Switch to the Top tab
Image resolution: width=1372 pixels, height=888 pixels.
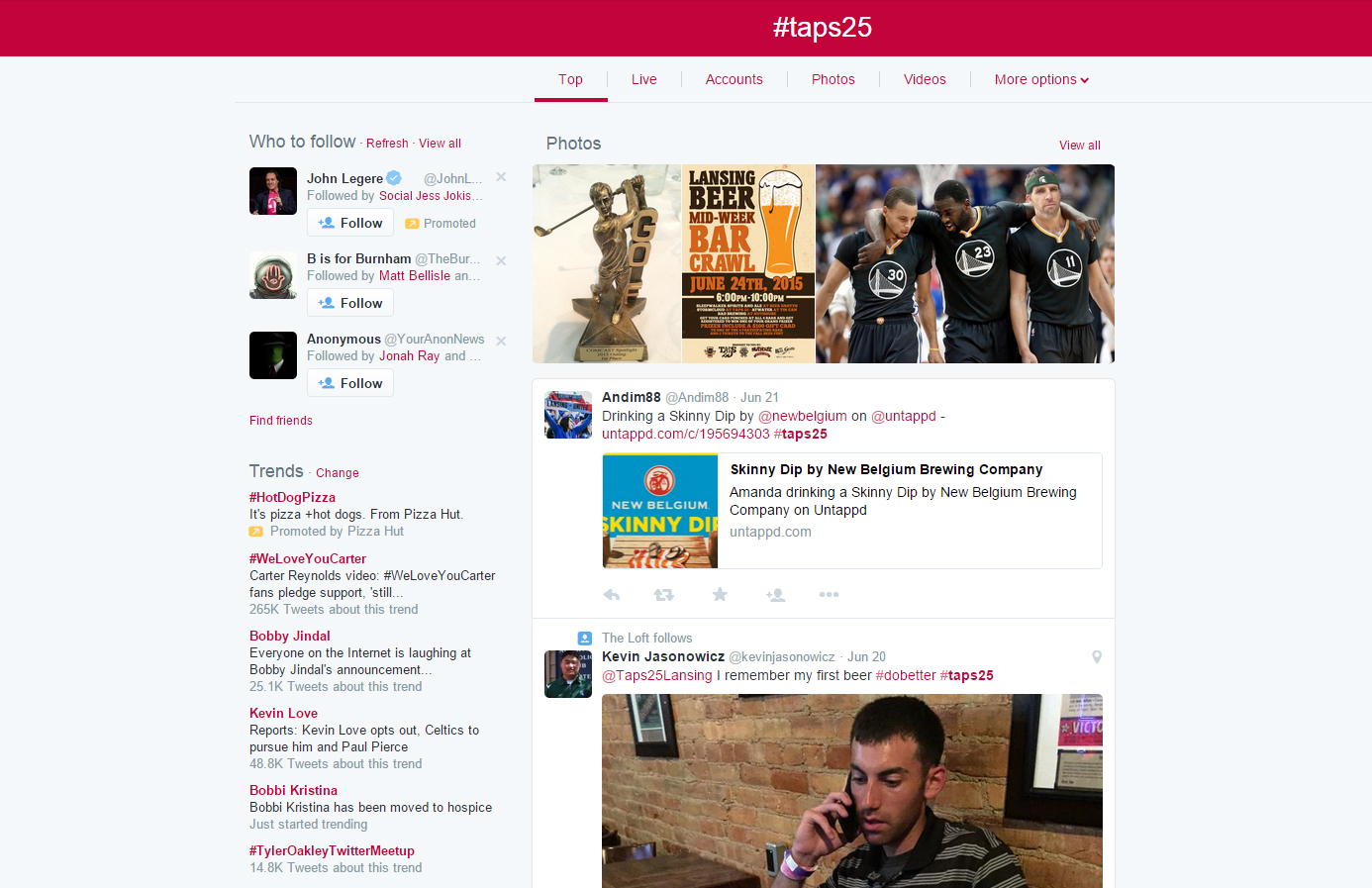[x=570, y=79]
